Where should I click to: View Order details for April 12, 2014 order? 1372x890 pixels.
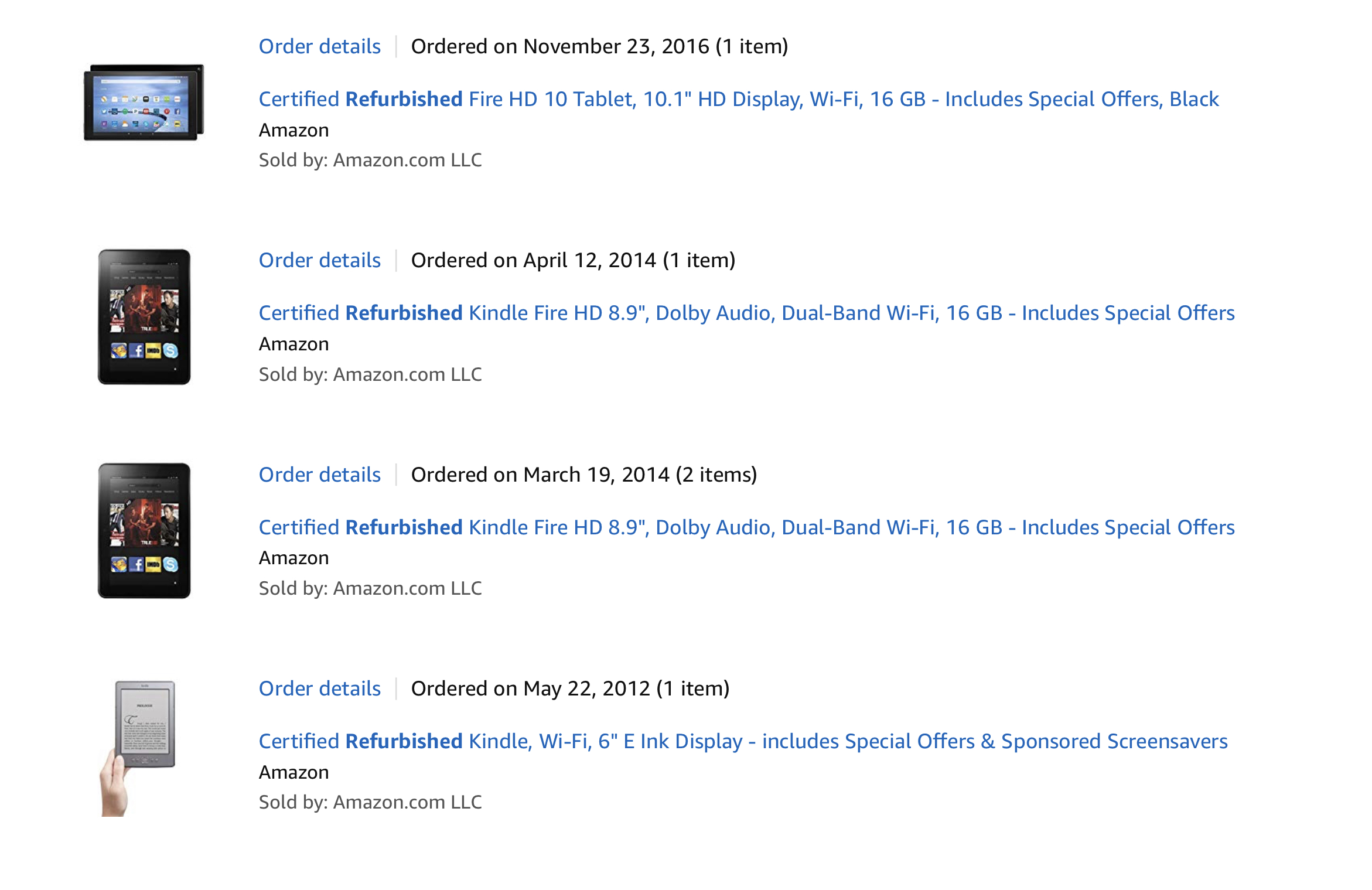pyautogui.click(x=320, y=260)
